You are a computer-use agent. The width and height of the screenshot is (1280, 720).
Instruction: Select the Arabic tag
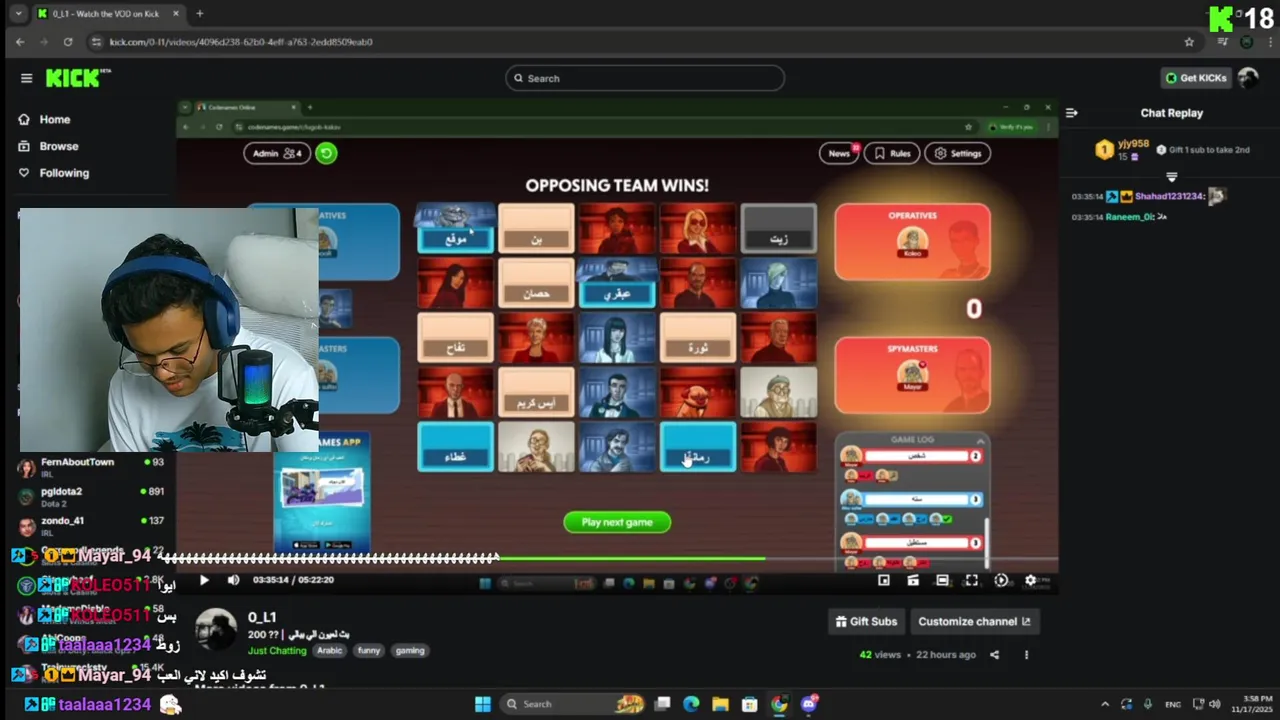pyautogui.click(x=329, y=651)
